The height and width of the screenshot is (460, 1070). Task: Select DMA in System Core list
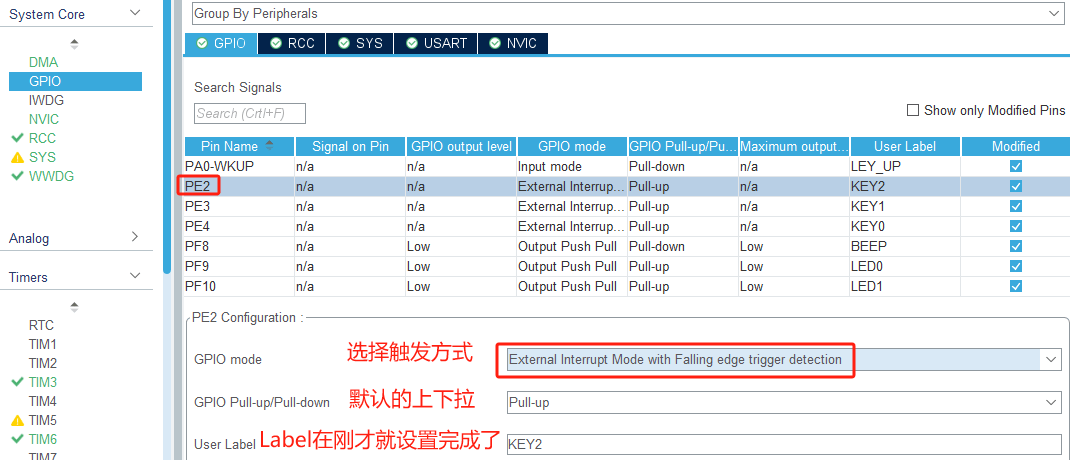click(x=43, y=62)
